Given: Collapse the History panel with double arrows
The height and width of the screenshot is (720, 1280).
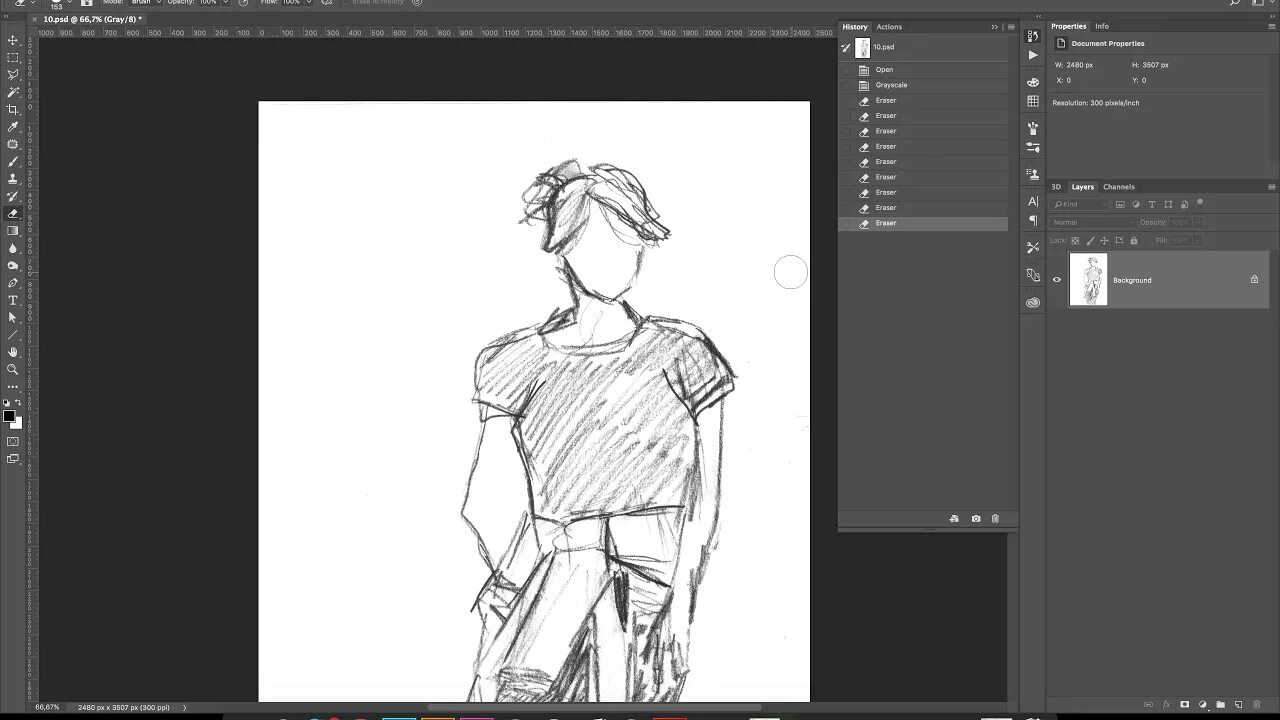Looking at the screenshot, I should click(995, 27).
